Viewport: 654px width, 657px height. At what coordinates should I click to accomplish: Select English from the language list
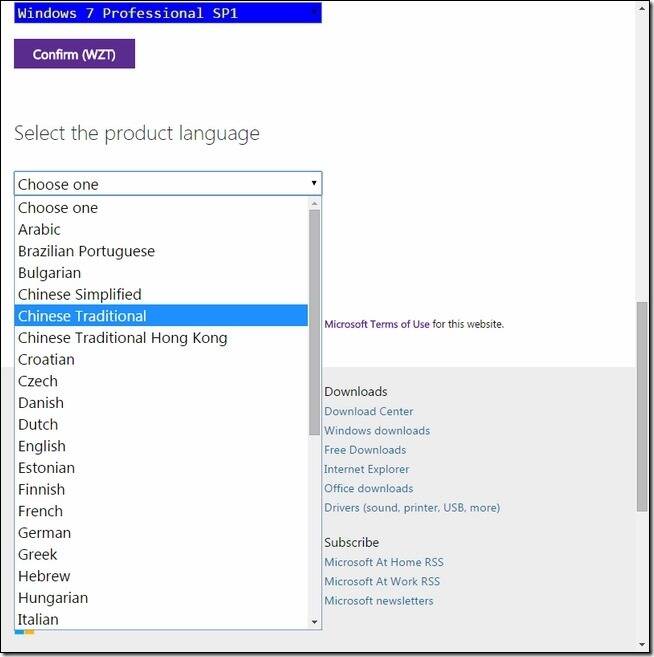(x=161, y=446)
